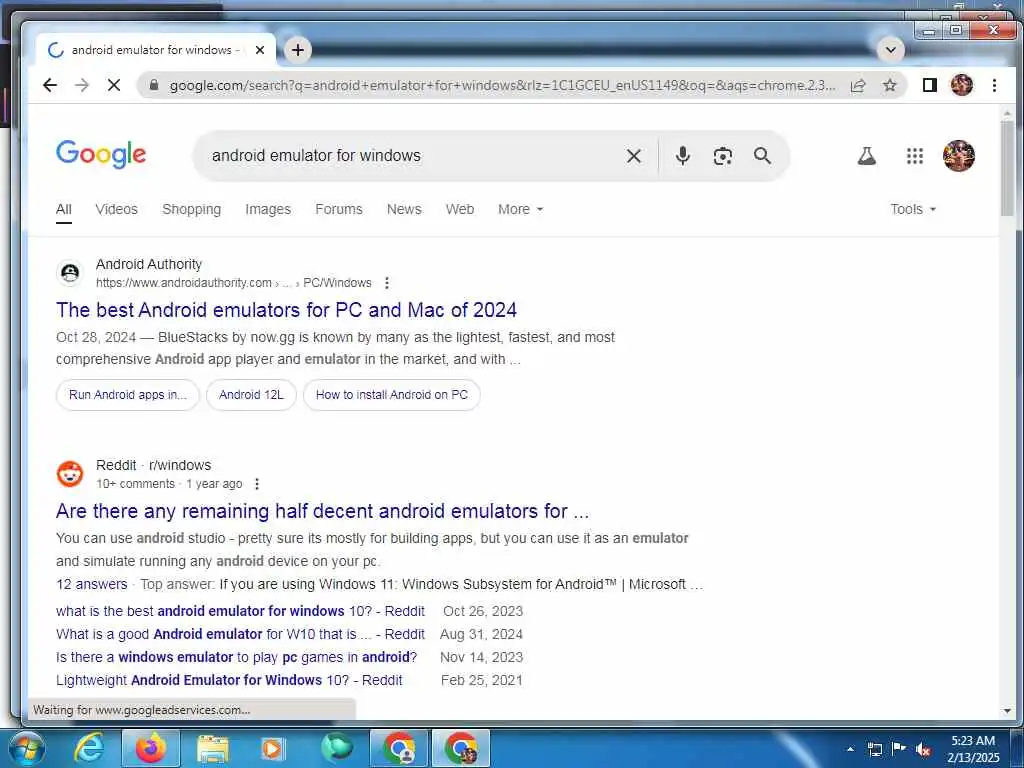Open Google Lens image search icon
The width and height of the screenshot is (1024, 768).
(x=722, y=156)
